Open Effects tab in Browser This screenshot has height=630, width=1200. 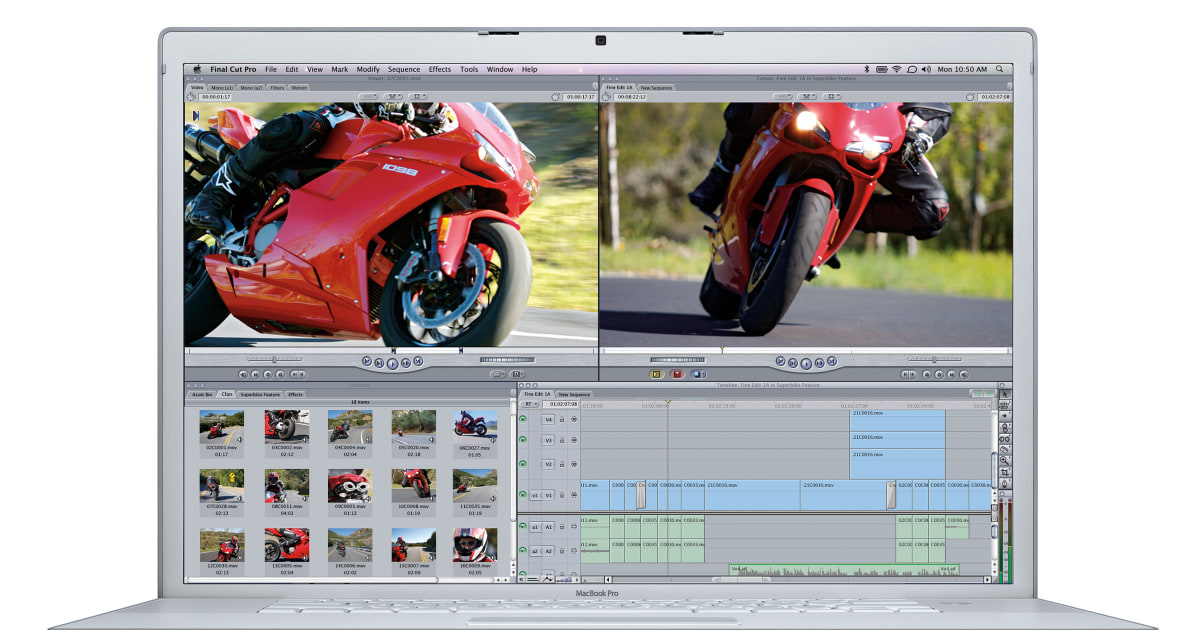pyautogui.click(x=296, y=394)
